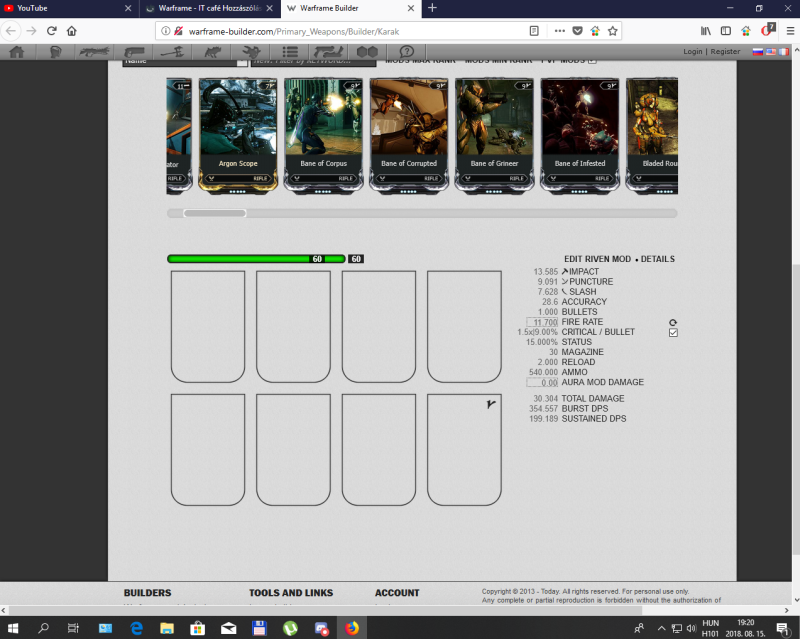
Task: Open a new browser tab
Action: coord(432,8)
